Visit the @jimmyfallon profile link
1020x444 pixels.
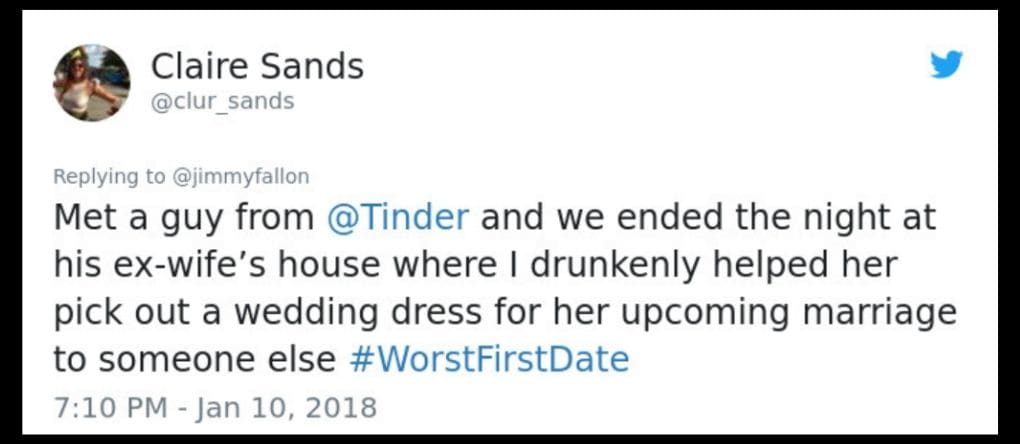pyautogui.click(x=241, y=176)
